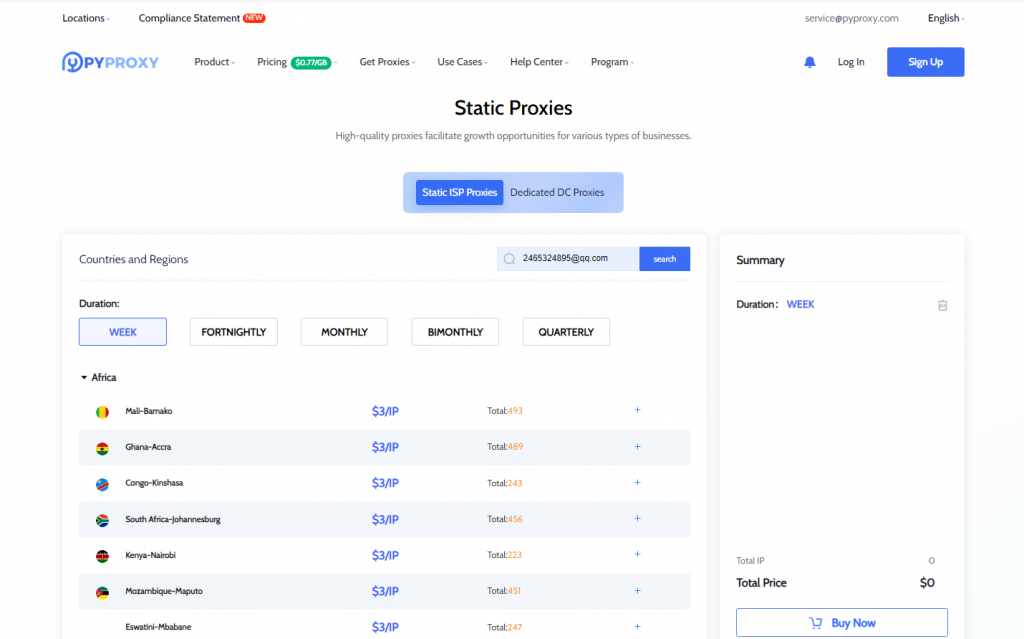The height and width of the screenshot is (639, 1024).
Task: Select the MONTHLY duration
Action: [x=344, y=331]
